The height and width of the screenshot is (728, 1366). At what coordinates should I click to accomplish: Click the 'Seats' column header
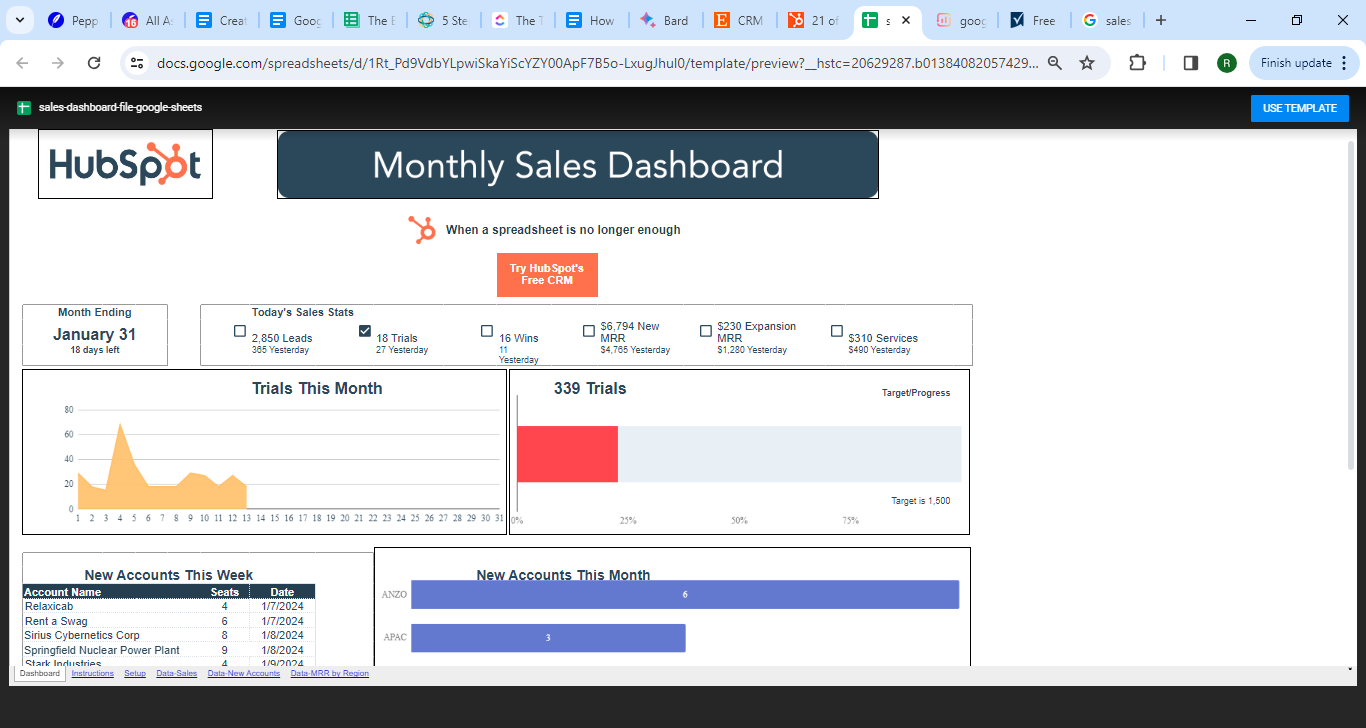coord(225,592)
